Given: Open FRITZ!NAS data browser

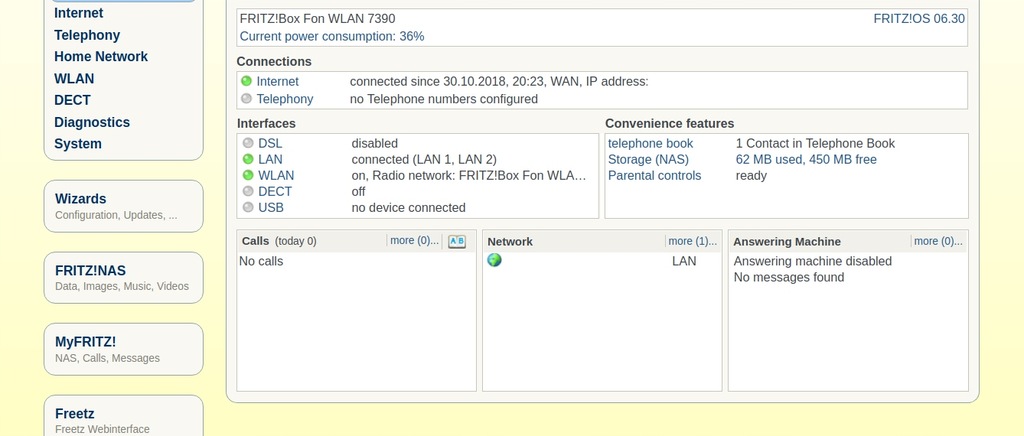Looking at the screenshot, I should point(123,278).
